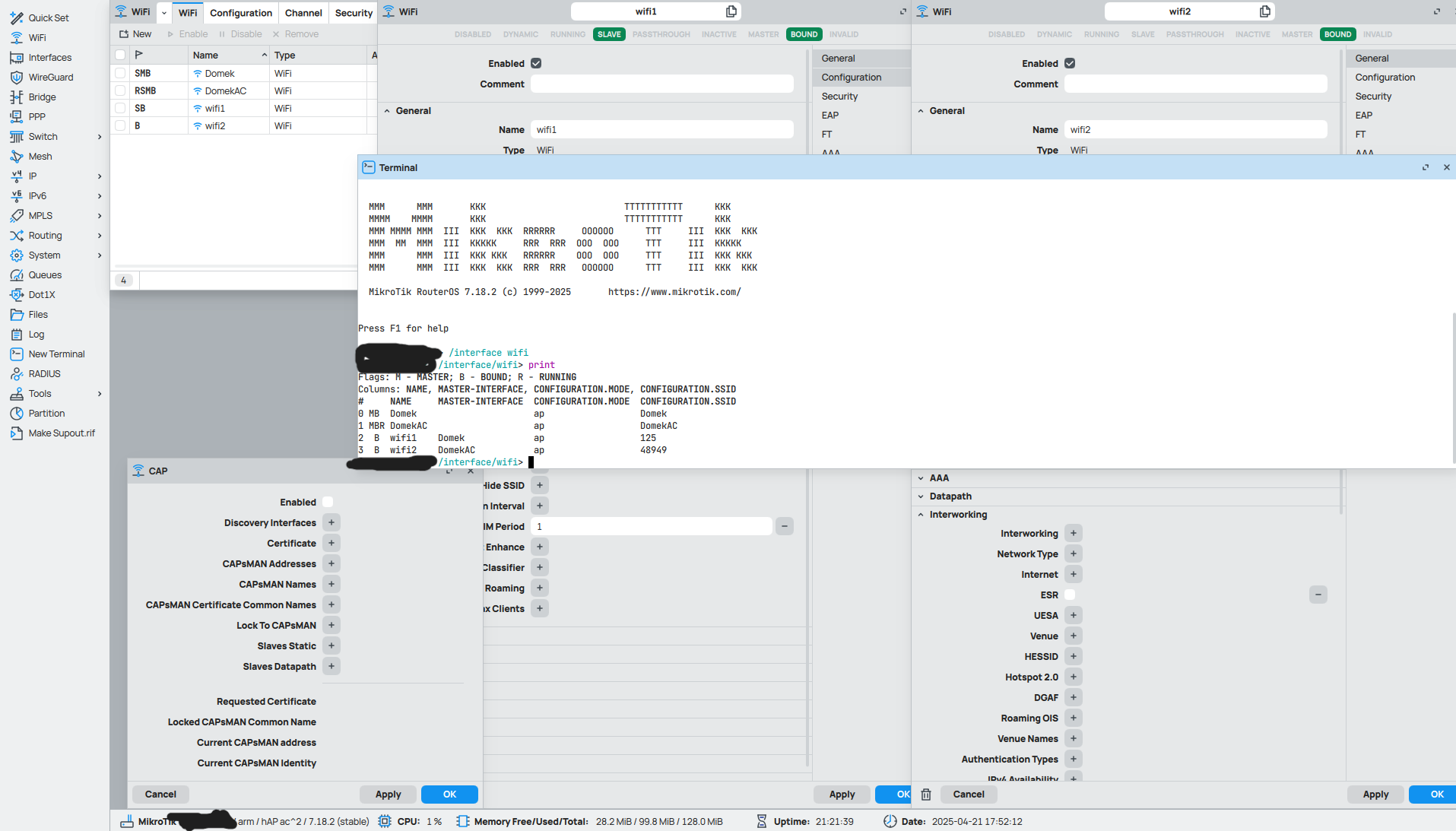
Task: Open the WiFi window dropdown arrow
Action: click(164, 13)
